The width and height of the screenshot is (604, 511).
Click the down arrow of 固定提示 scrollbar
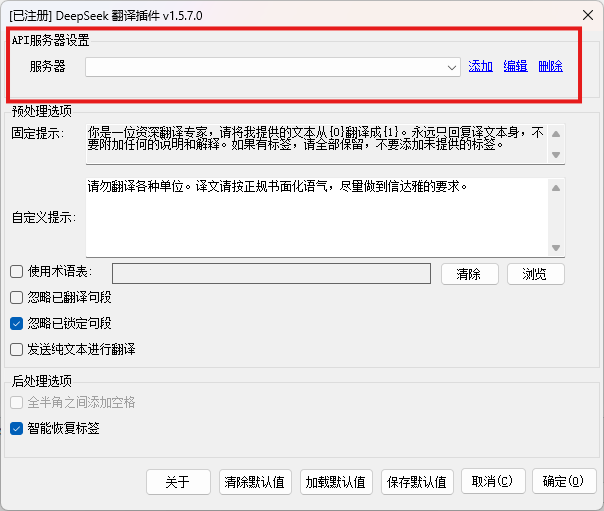click(557, 155)
